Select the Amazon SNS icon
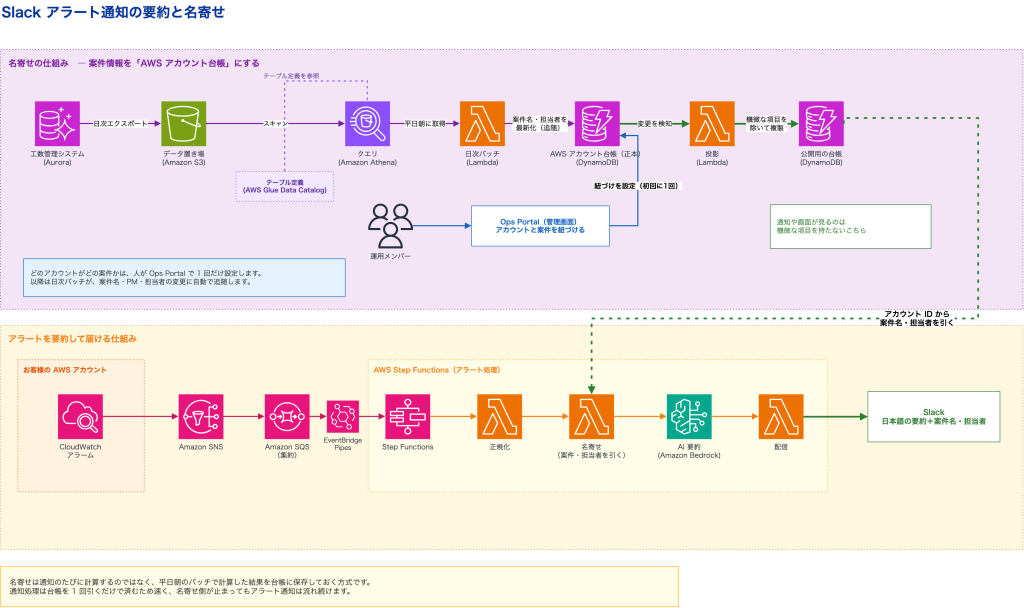This screenshot has height=608, width=1024. click(201, 417)
